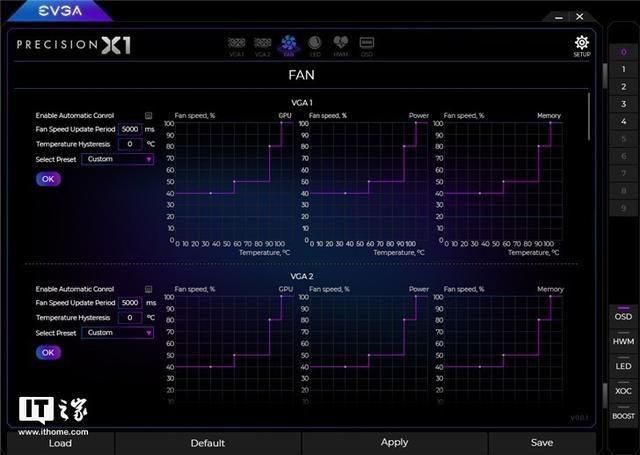Expand the VGA 1 Select Preset dropdown
Screen dimensions: 640x455
tap(118, 159)
